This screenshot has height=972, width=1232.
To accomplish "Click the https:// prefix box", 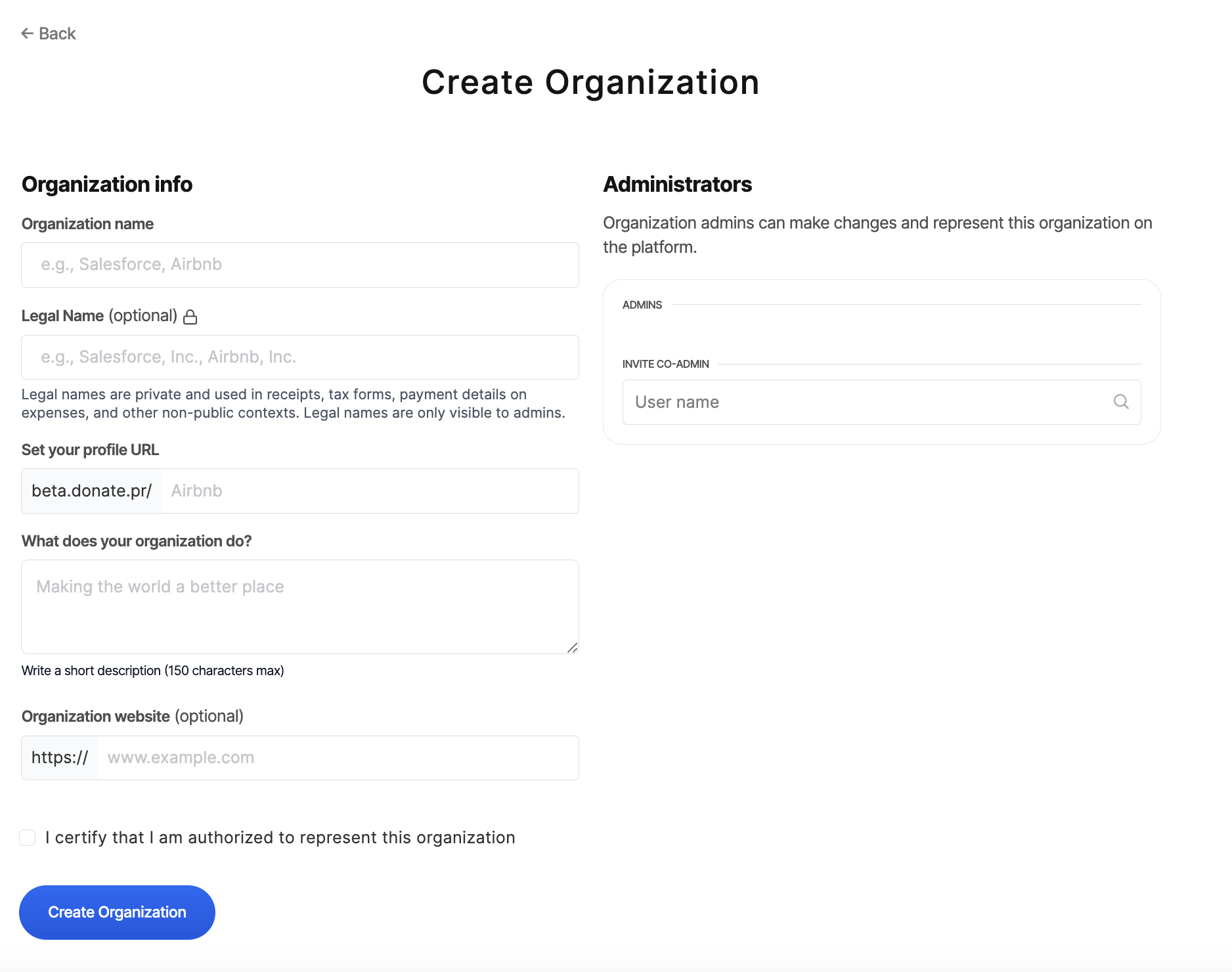I will (60, 758).
